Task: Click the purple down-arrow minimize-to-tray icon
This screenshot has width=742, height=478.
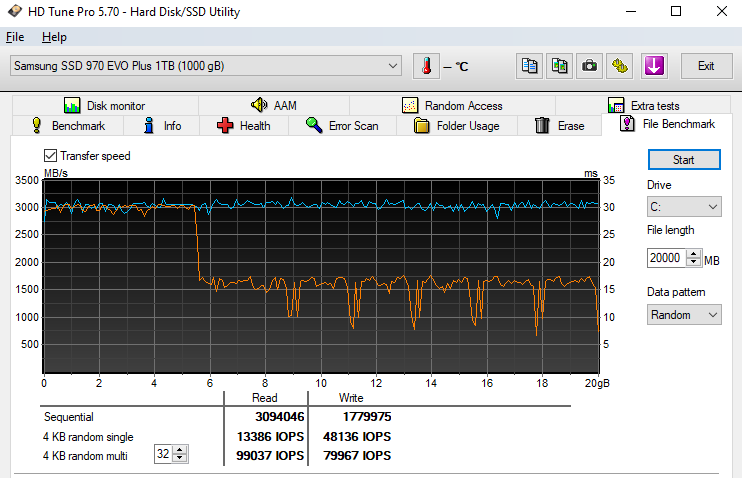Action: [x=654, y=66]
